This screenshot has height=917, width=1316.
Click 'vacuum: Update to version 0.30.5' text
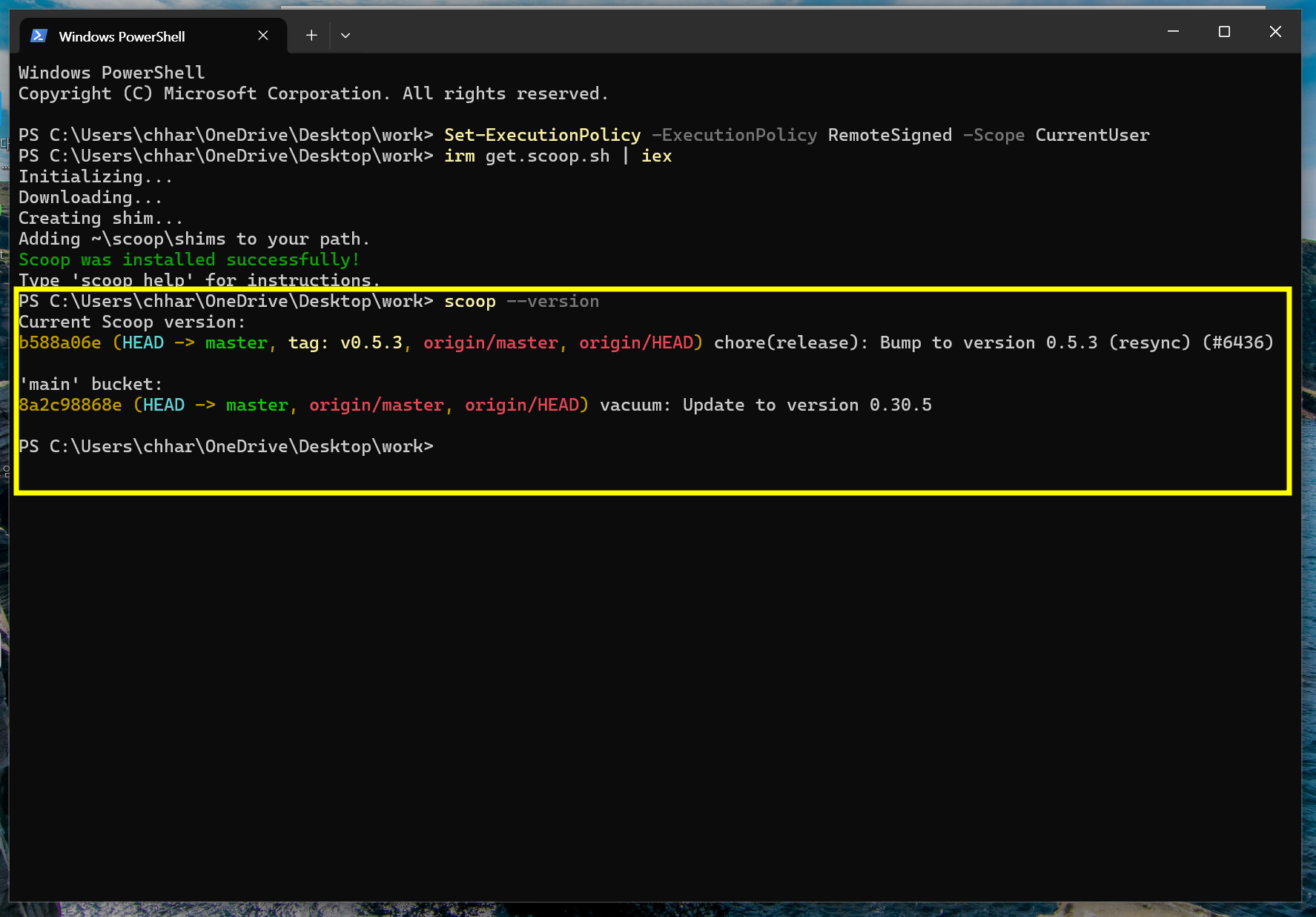click(x=766, y=405)
